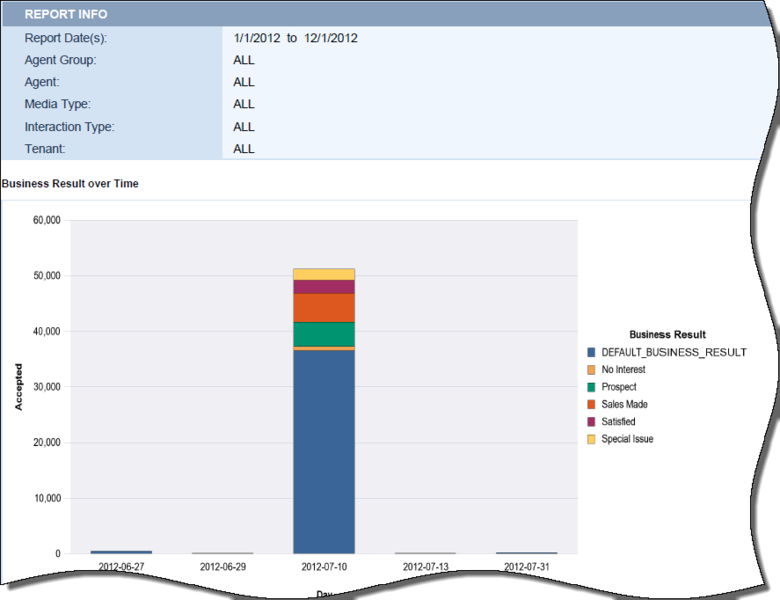Click the report start date 1/1/2012
This screenshot has height=600, width=780.
pos(256,38)
